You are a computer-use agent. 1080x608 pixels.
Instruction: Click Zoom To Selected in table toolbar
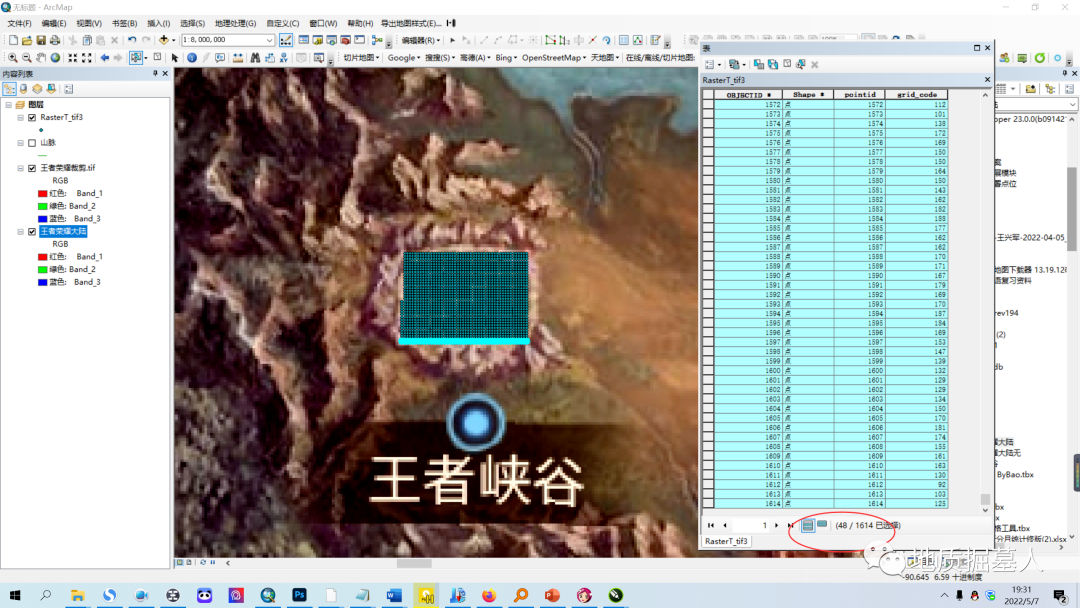pos(801,64)
